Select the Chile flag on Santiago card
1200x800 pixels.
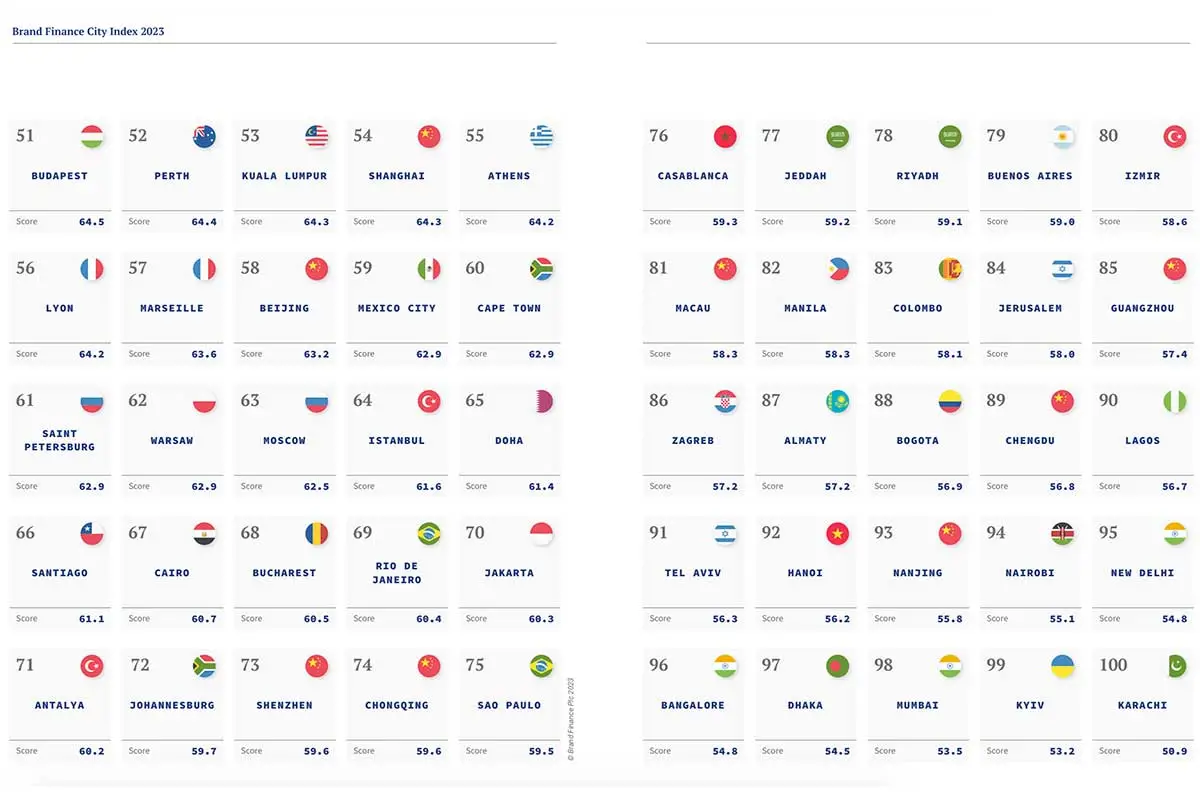[92, 534]
